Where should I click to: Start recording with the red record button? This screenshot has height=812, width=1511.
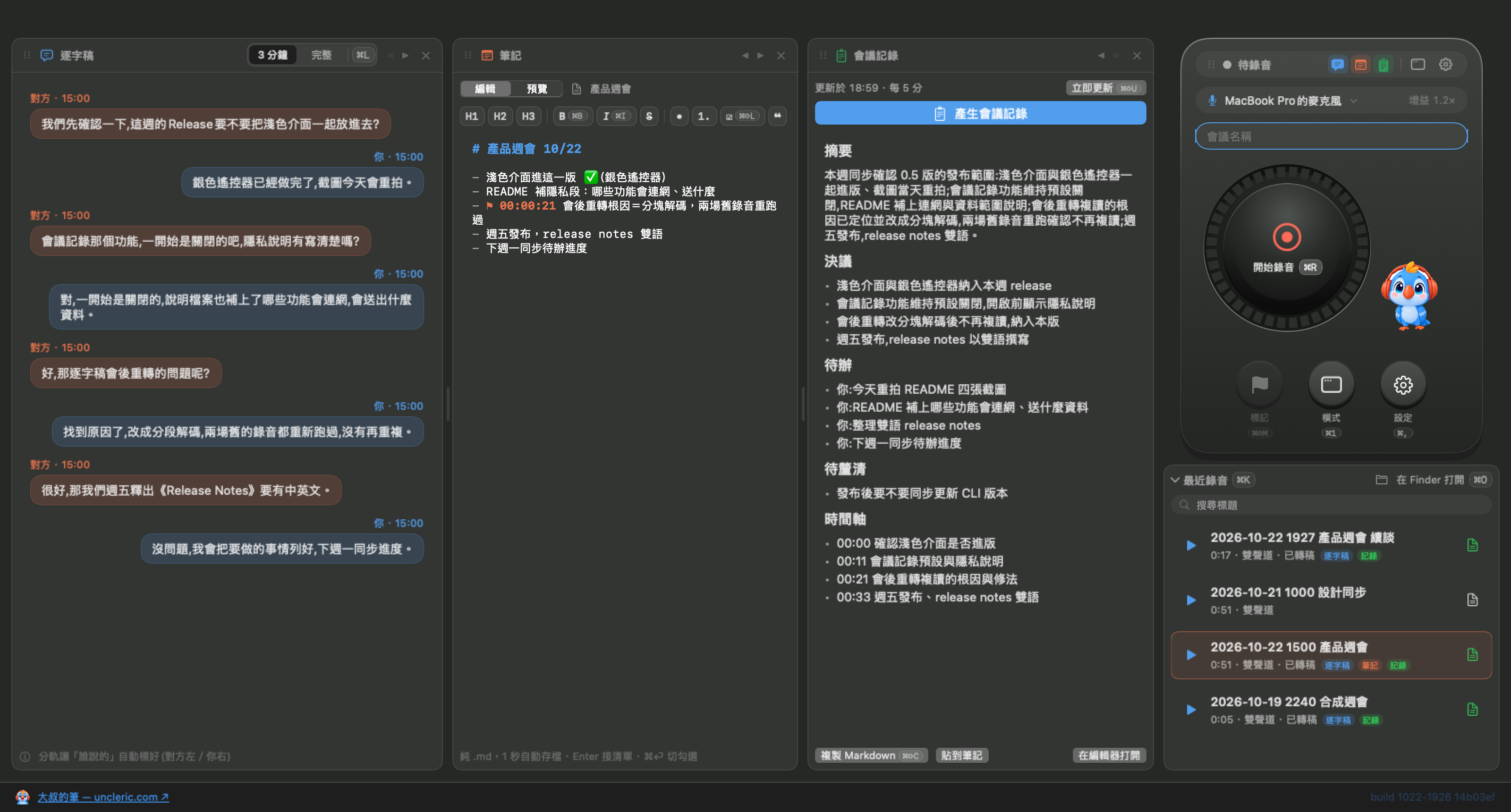[1287, 237]
